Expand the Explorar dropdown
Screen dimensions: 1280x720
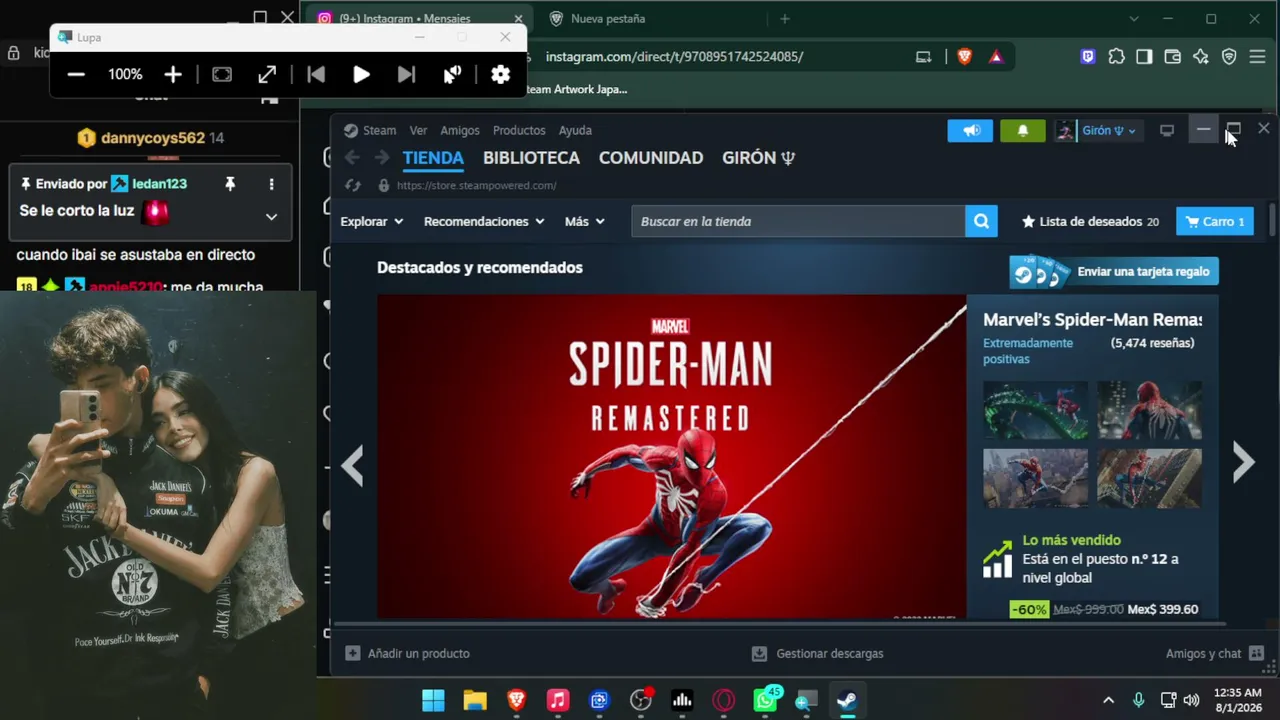[x=372, y=221]
